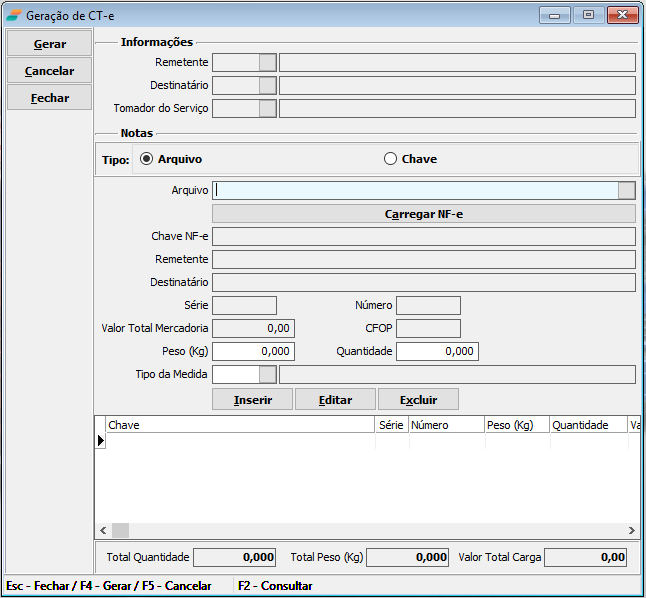Click the lookup button beside Remetente field
The height and width of the screenshot is (598, 646).
[267, 62]
